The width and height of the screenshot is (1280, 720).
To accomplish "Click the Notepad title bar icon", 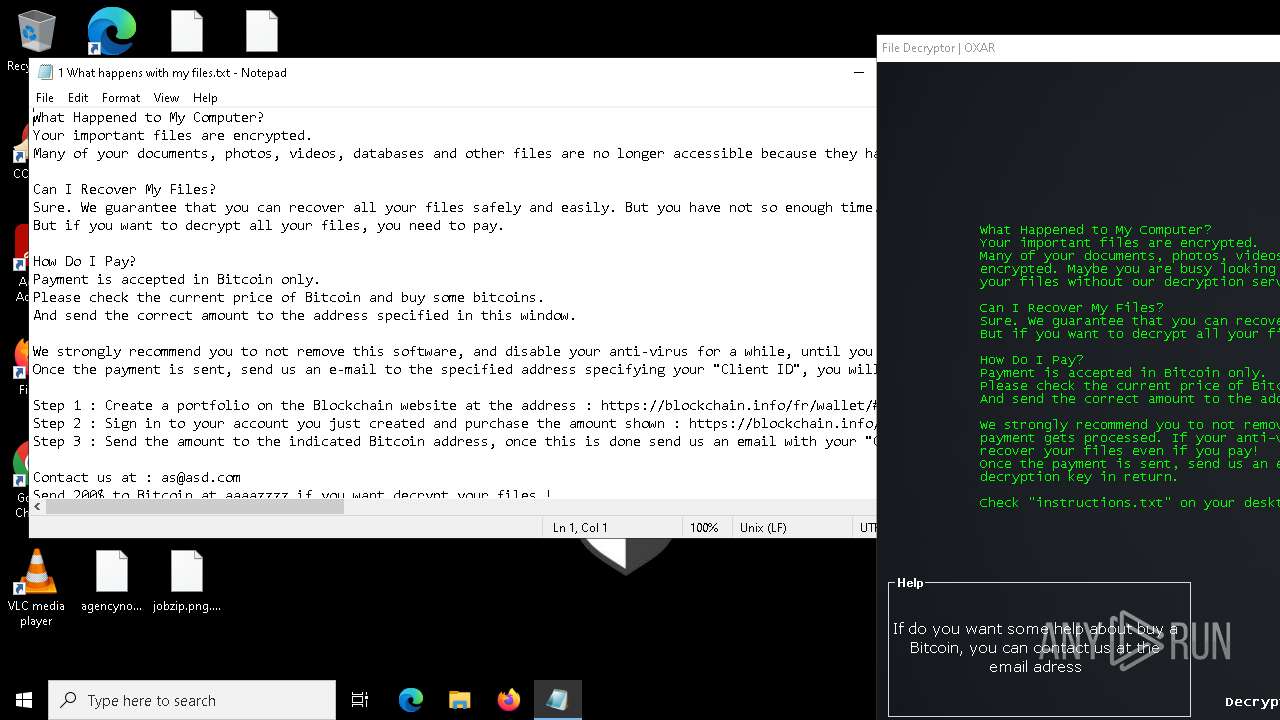I will pos(45,72).
